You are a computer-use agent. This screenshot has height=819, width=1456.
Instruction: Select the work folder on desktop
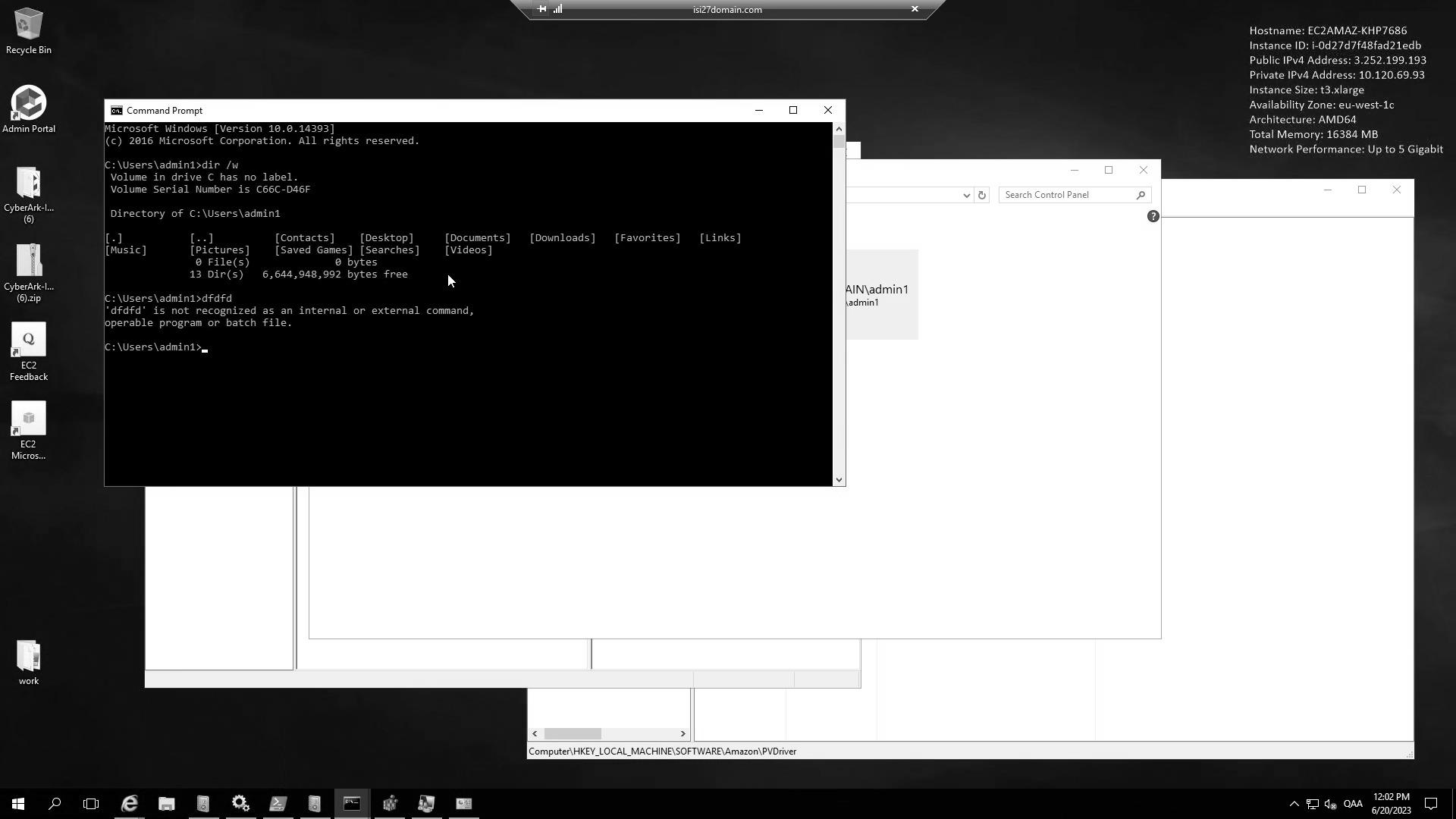click(x=29, y=663)
